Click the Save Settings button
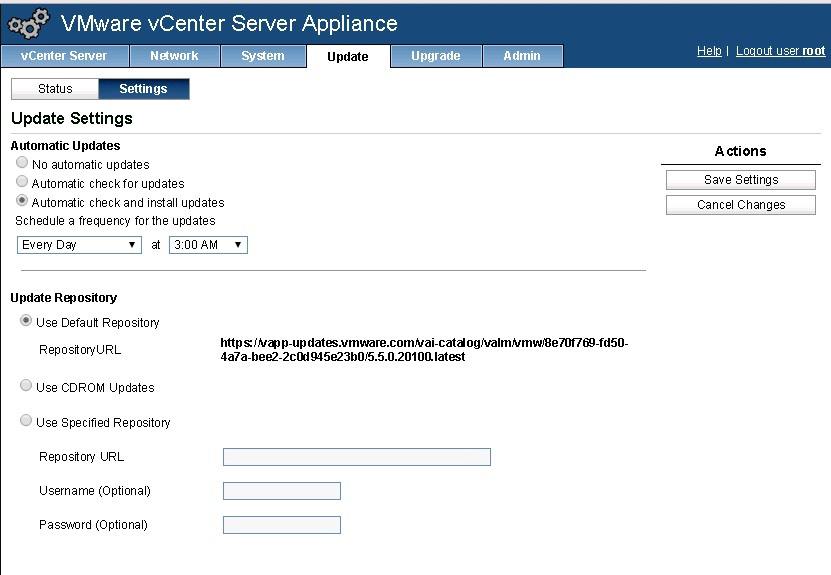 pyautogui.click(x=740, y=180)
